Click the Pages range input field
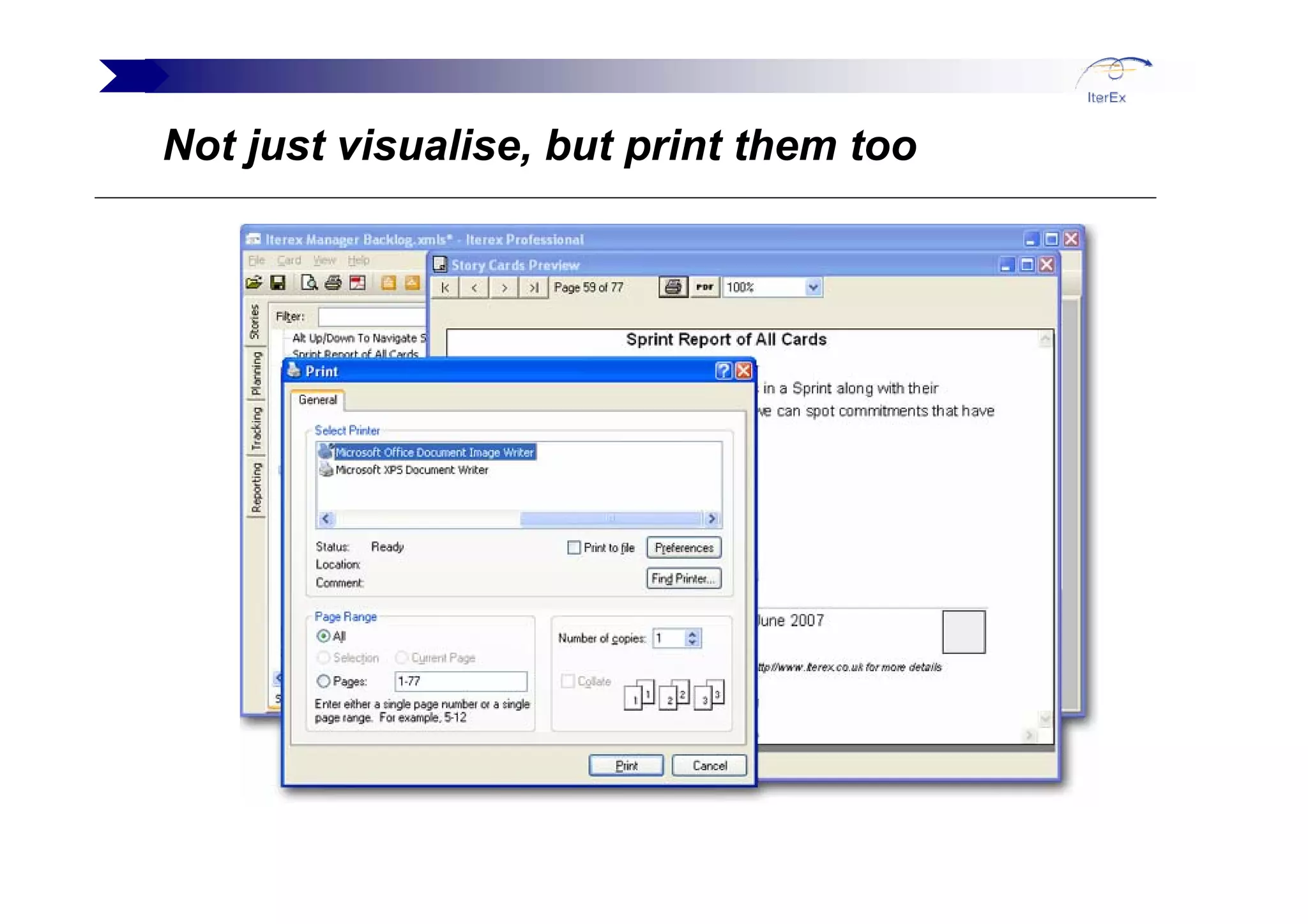1308x924 pixels. [x=460, y=681]
